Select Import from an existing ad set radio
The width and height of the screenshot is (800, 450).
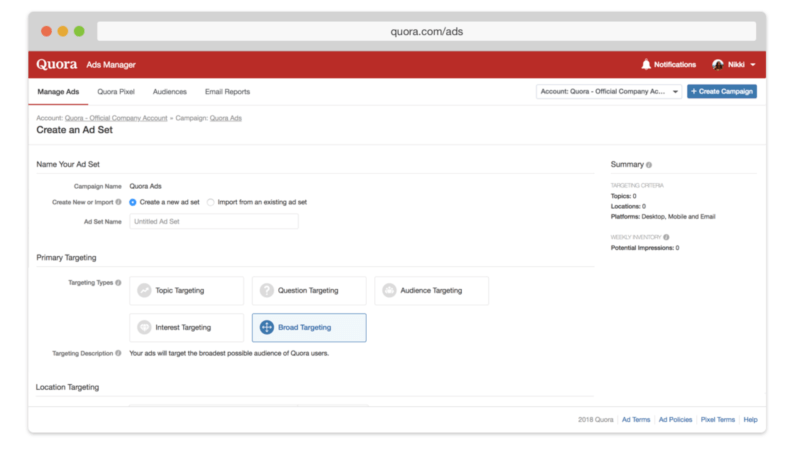(x=211, y=203)
